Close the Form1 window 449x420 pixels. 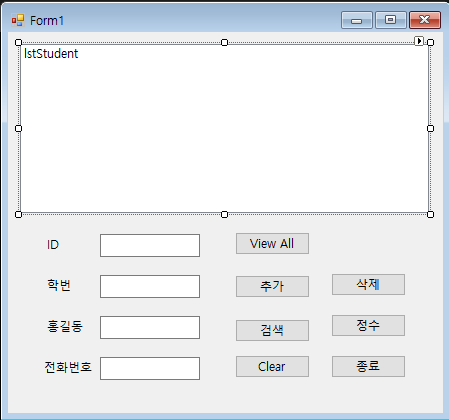[425, 20]
